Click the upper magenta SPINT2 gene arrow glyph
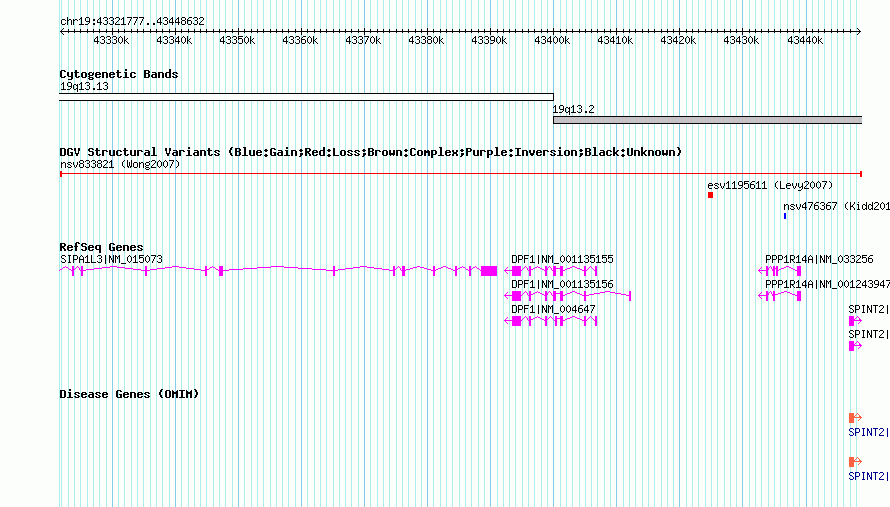Image resolution: width=890 pixels, height=507 pixels. point(855,321)
